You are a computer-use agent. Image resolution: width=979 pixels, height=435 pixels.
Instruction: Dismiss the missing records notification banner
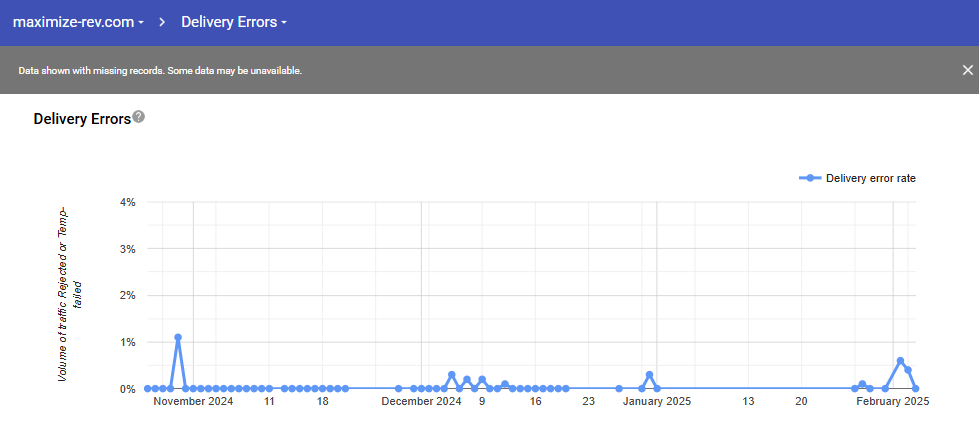click(967, 70)
